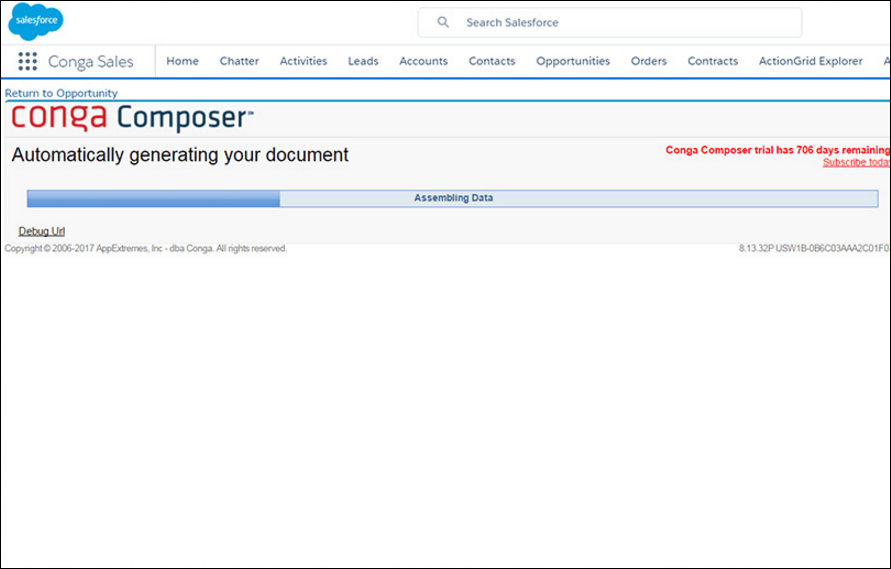Click the trial days remaining notice
891x569 pixels.
(x=778, y=150)
